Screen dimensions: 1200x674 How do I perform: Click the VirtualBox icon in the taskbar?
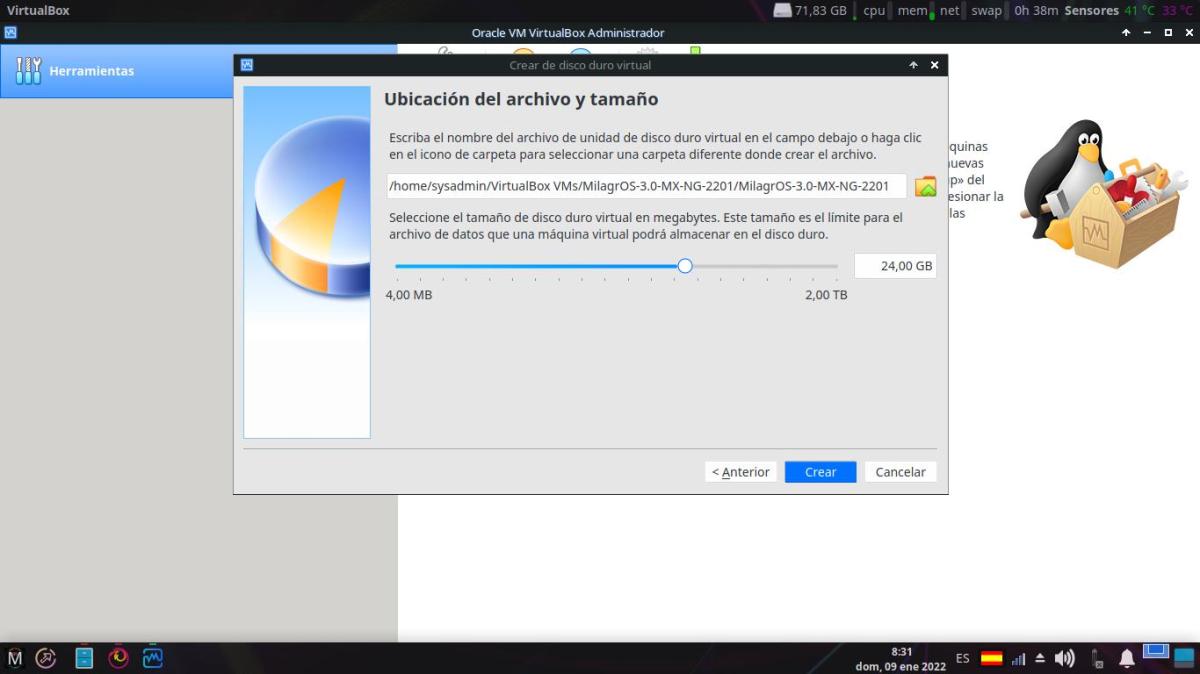(x=152, y=657)
